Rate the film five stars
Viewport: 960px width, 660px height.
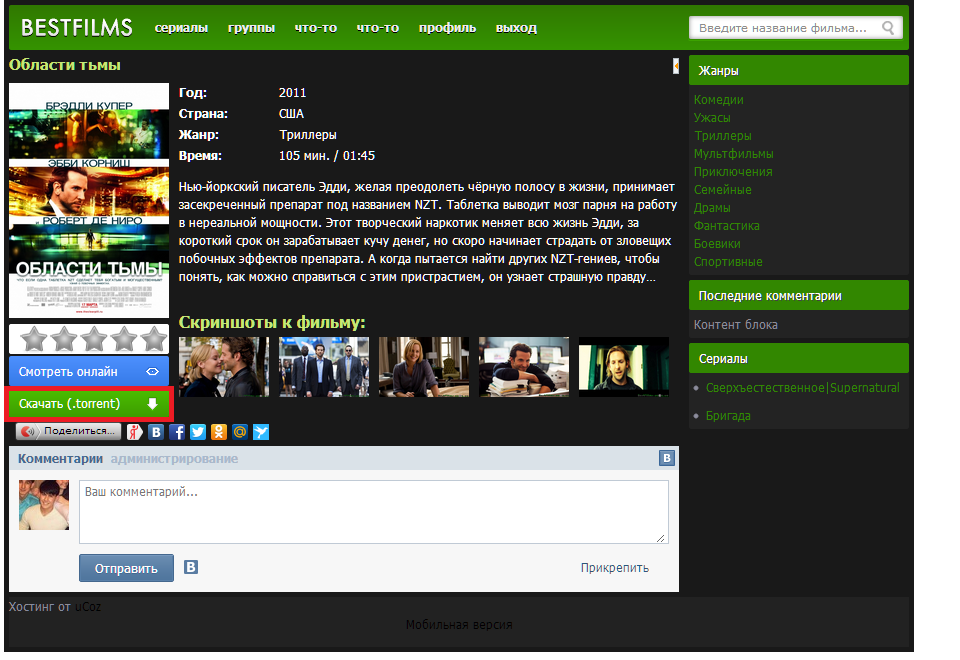(x=154, y=339)
